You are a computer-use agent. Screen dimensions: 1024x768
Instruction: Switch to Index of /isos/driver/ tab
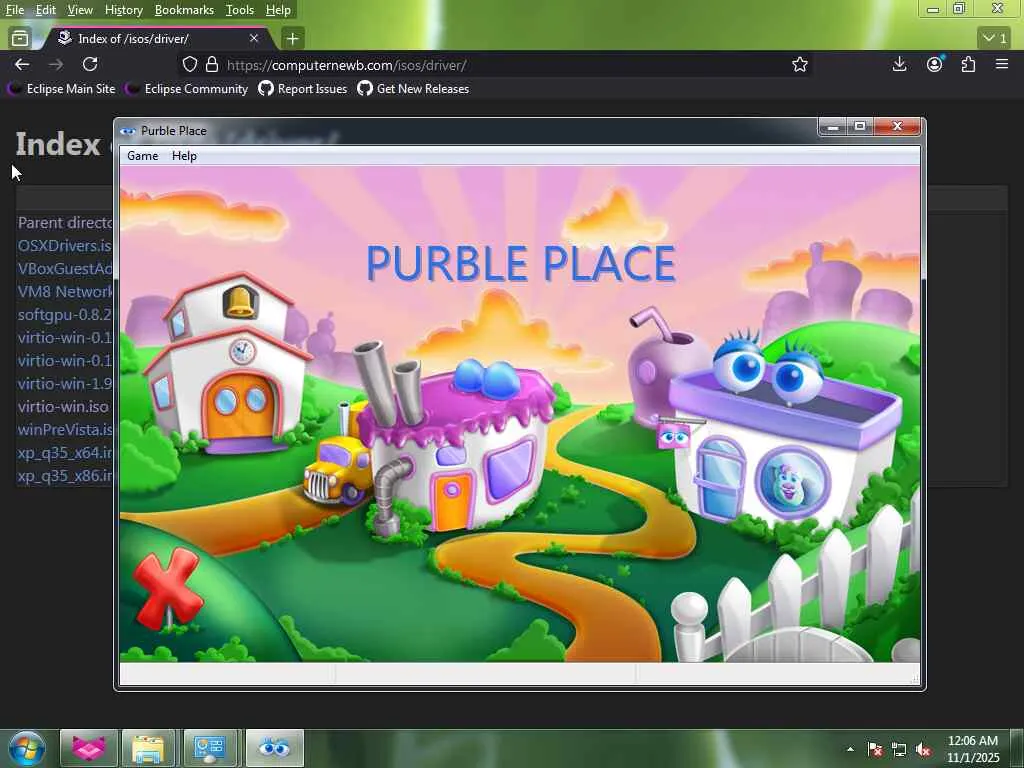[157, 39]
